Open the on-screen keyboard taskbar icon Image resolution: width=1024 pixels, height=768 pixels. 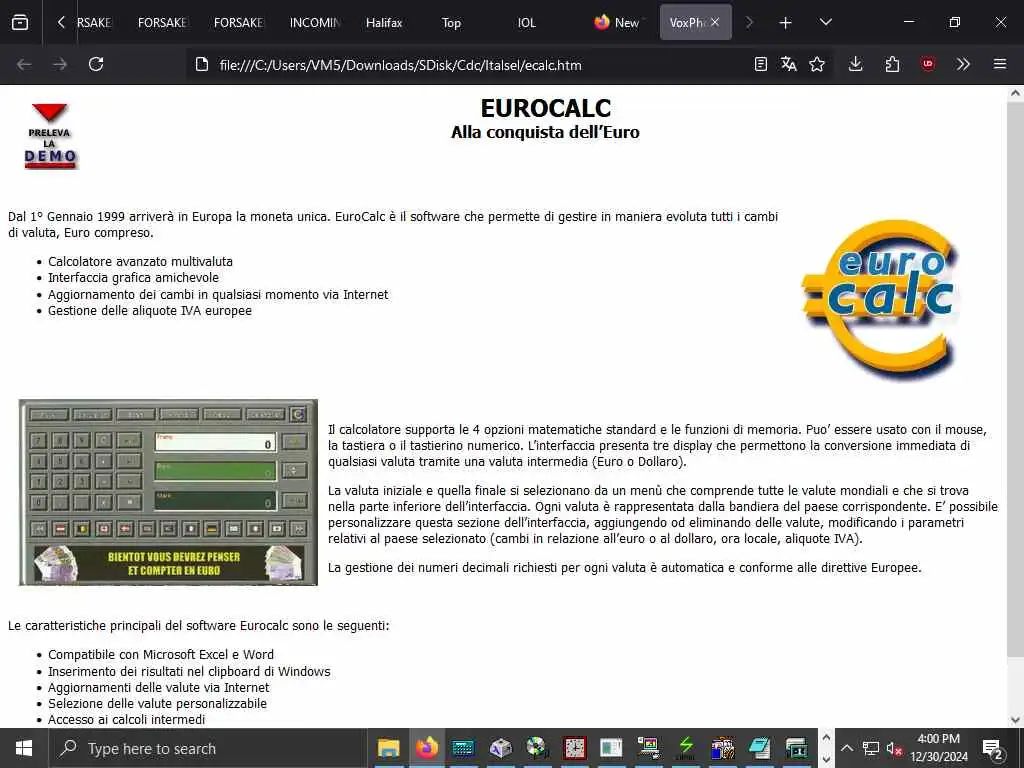click(463, 748)
